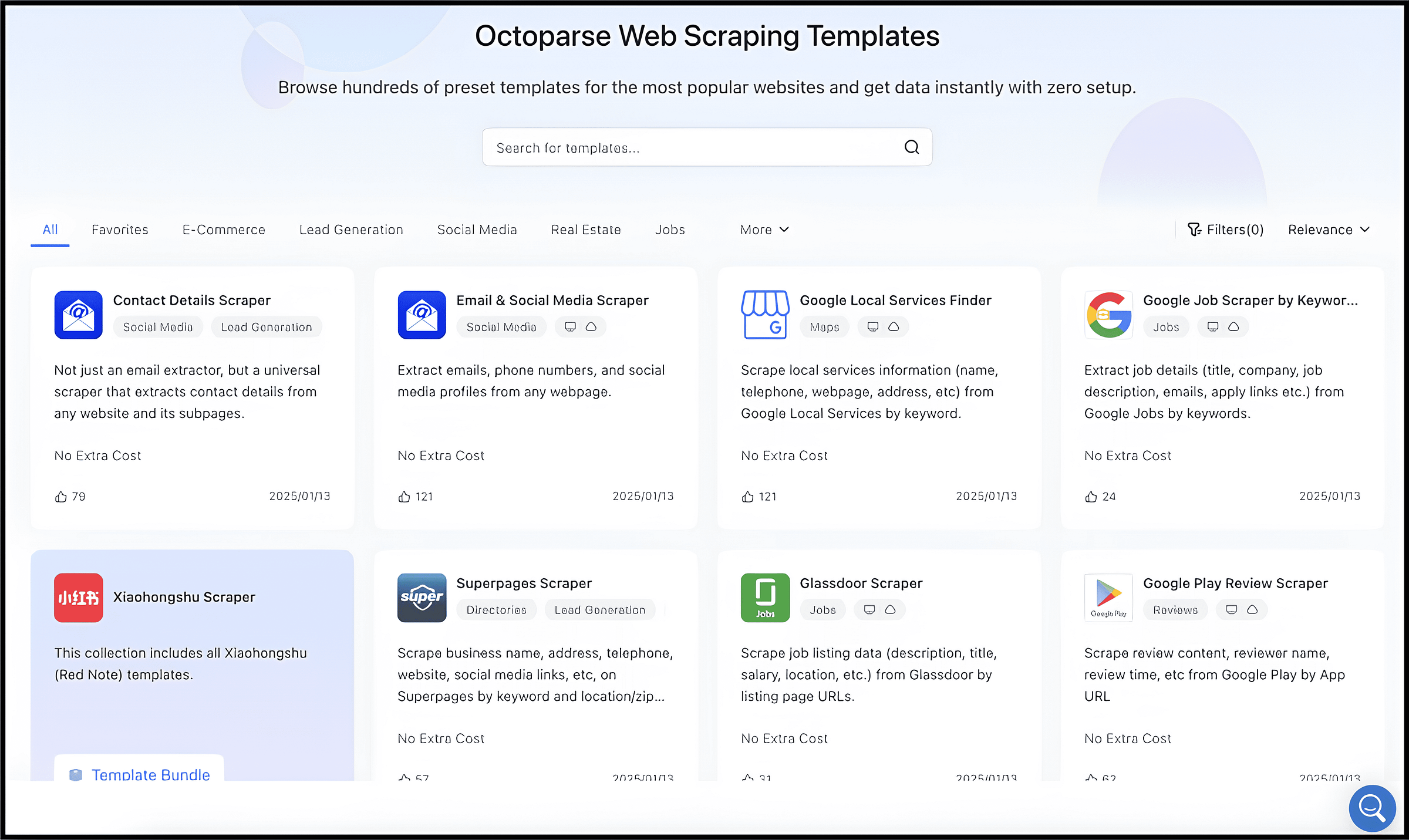
Task: Click the search magnifier icon in search box
Action: click(x=911, y=147)
